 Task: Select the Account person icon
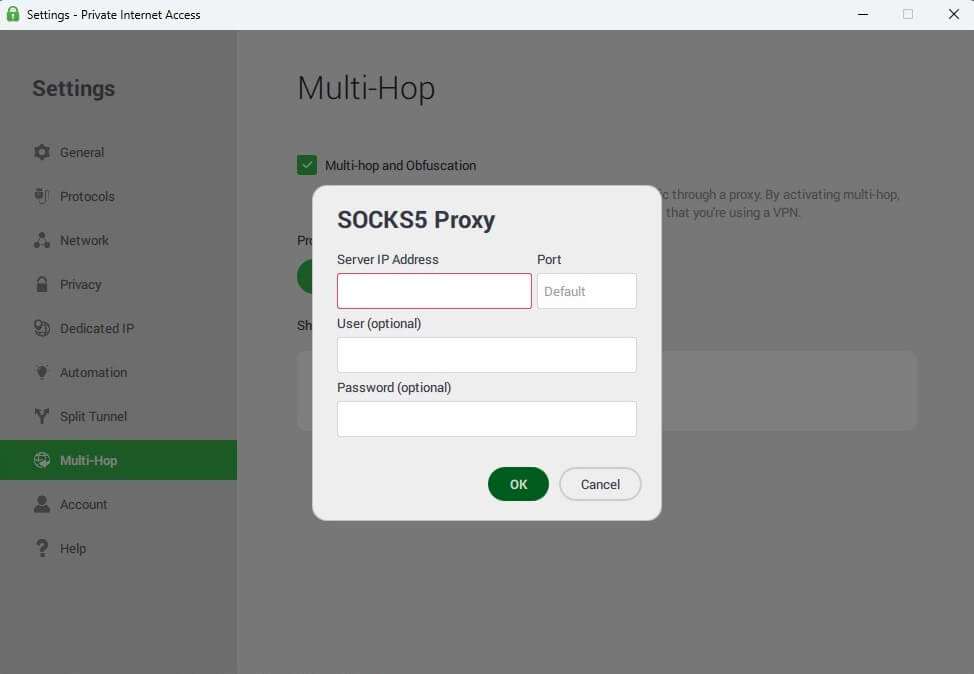(x=41, y=504)
